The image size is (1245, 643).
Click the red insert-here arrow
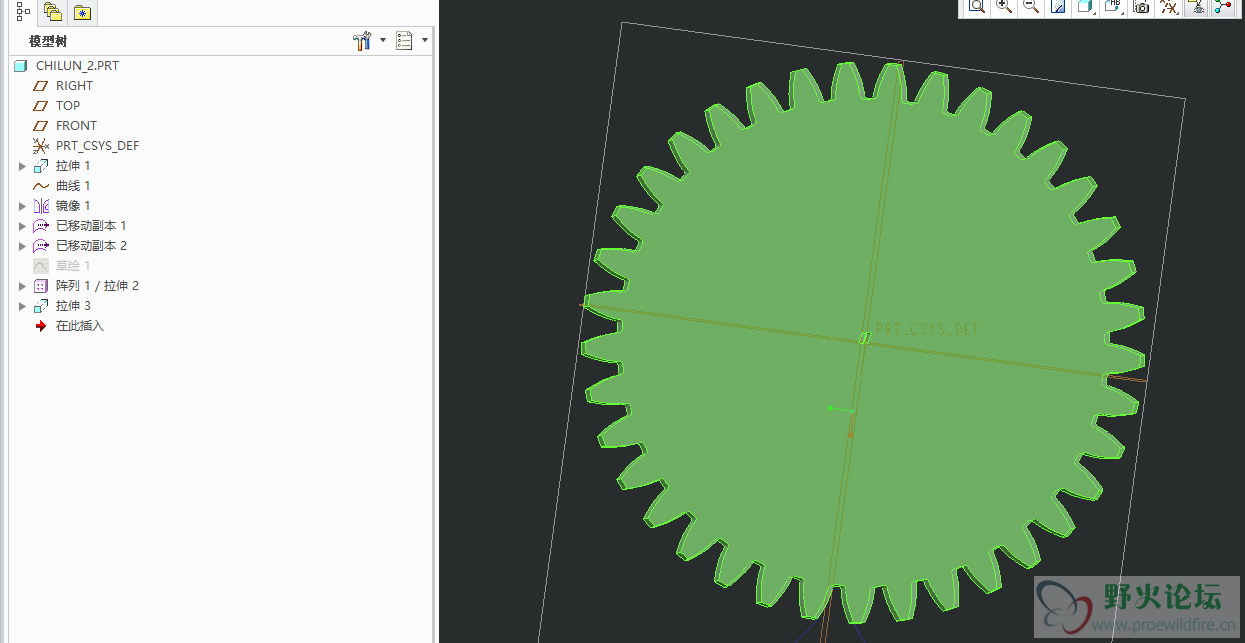[41, 326]
